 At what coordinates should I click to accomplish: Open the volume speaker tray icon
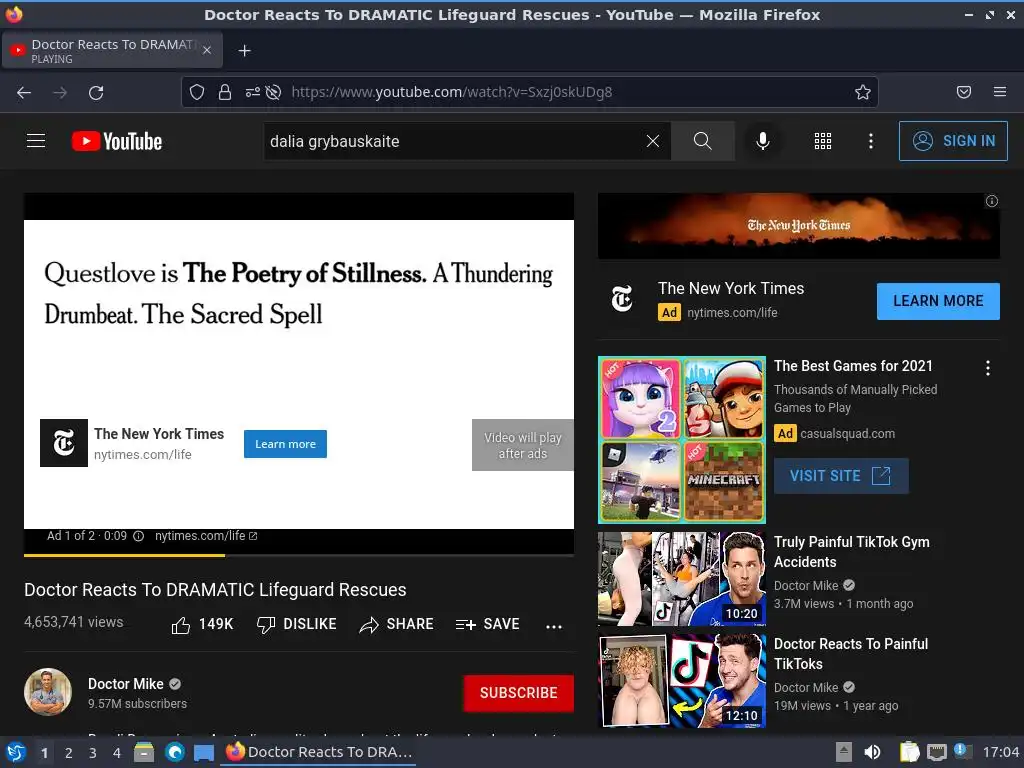pos(872,752)
